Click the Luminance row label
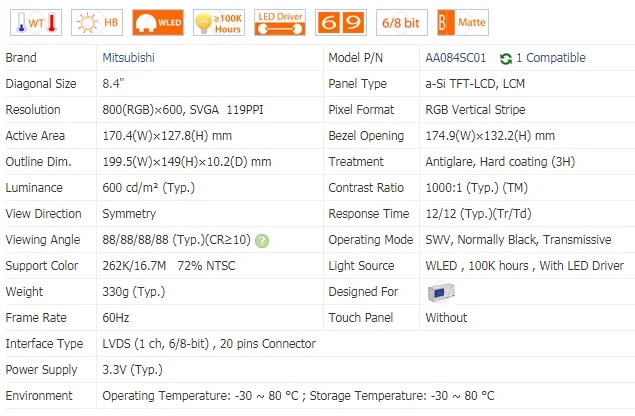The image size is (635, 416). point(34,188)
